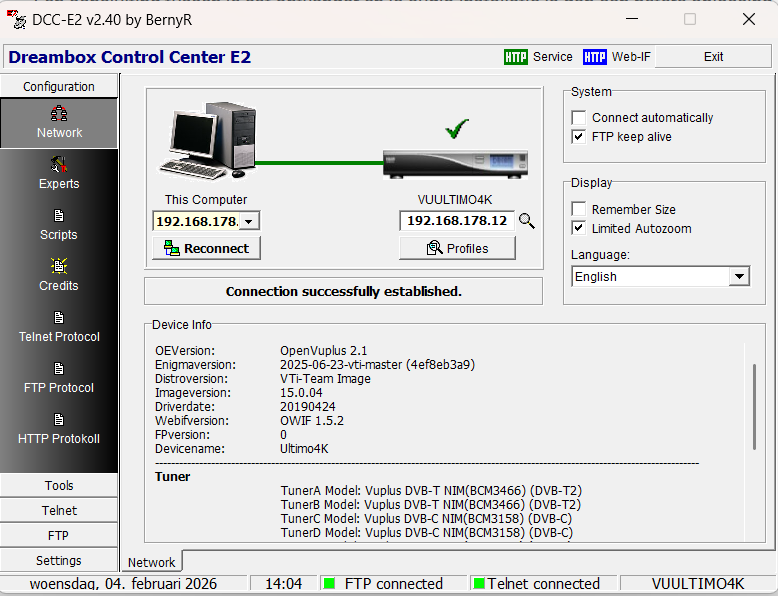Click the This Computer PC image
The image size is (778, 596).
207,140
